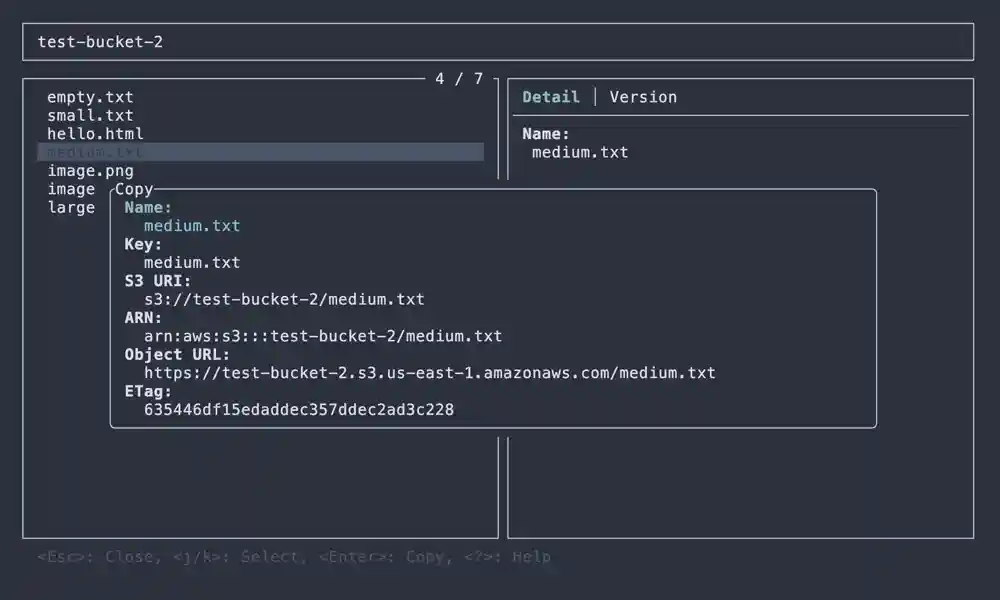Click the Enter Copy footer hint
1000x600 pixels.
click(x=383, y=557)
